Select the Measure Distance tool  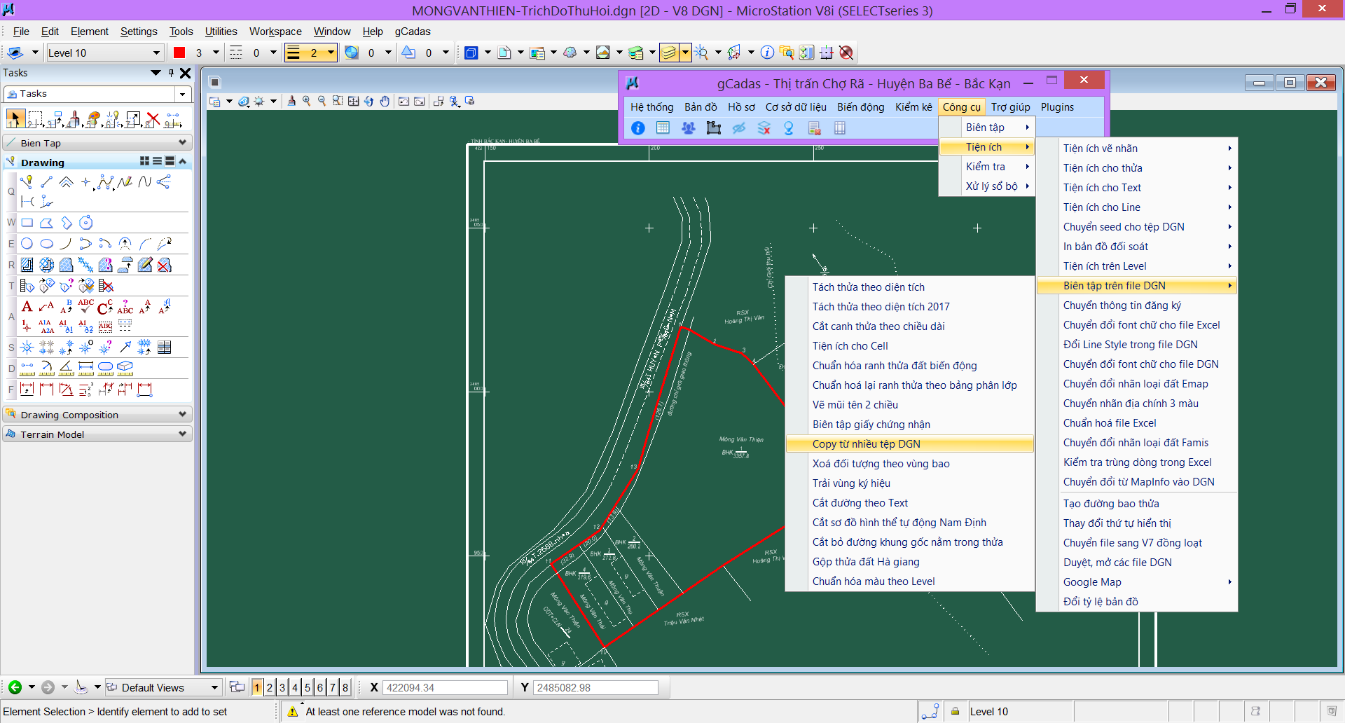(27, 369)
